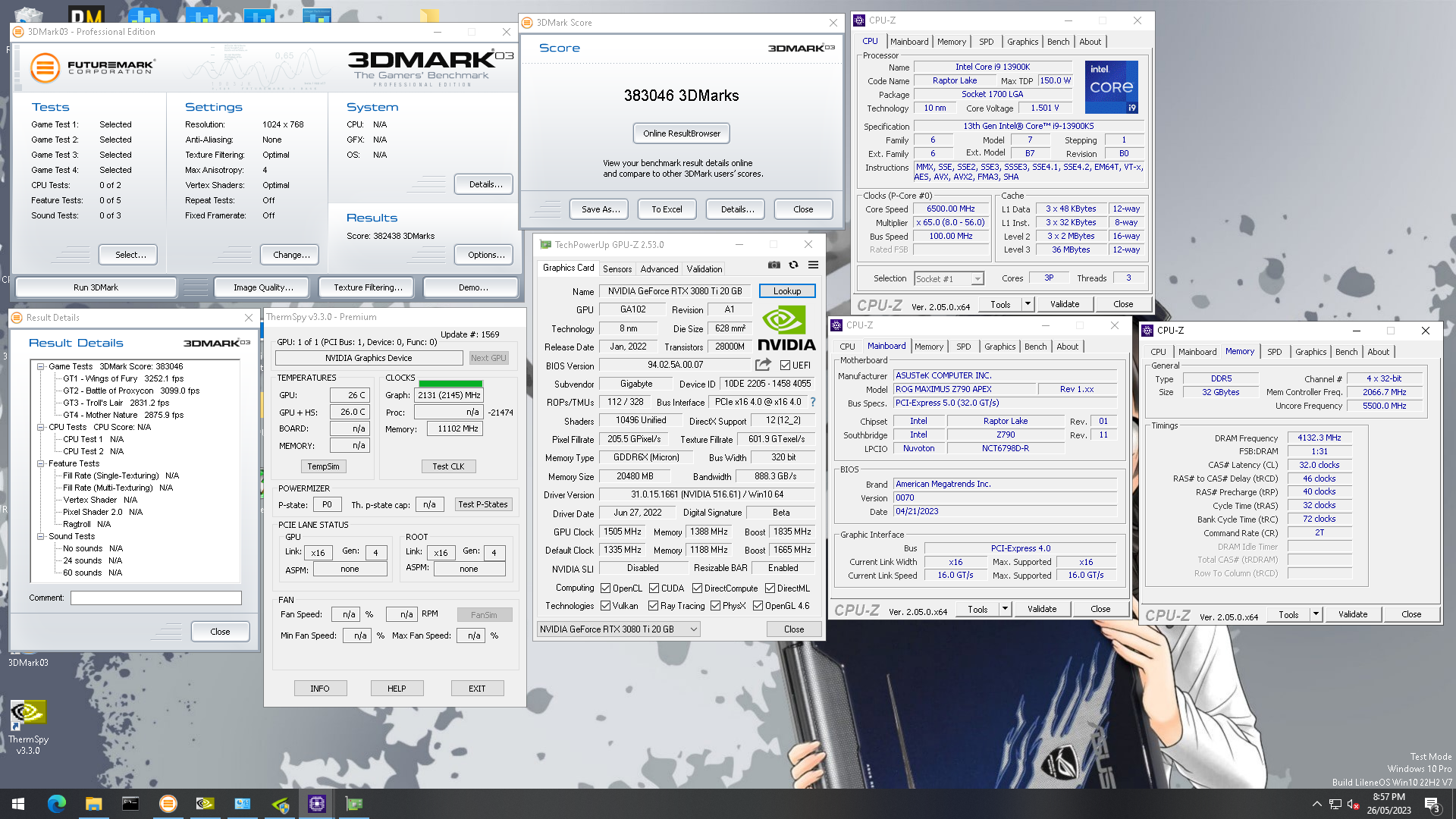Open the Validation tab in GPU-Z
Screen dimensions: 1456x819
(x=704, y=268)
